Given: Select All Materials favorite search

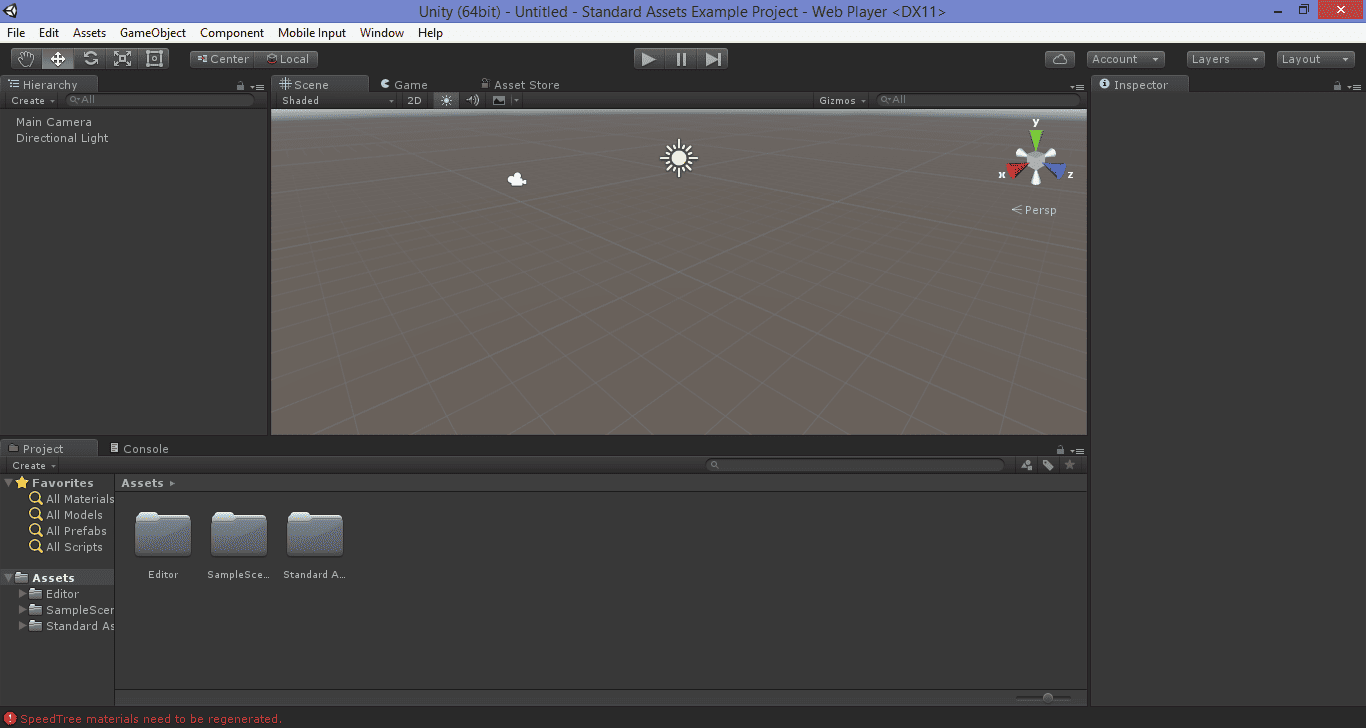Looking at the screenshot, I should click(x=72, y=499).
